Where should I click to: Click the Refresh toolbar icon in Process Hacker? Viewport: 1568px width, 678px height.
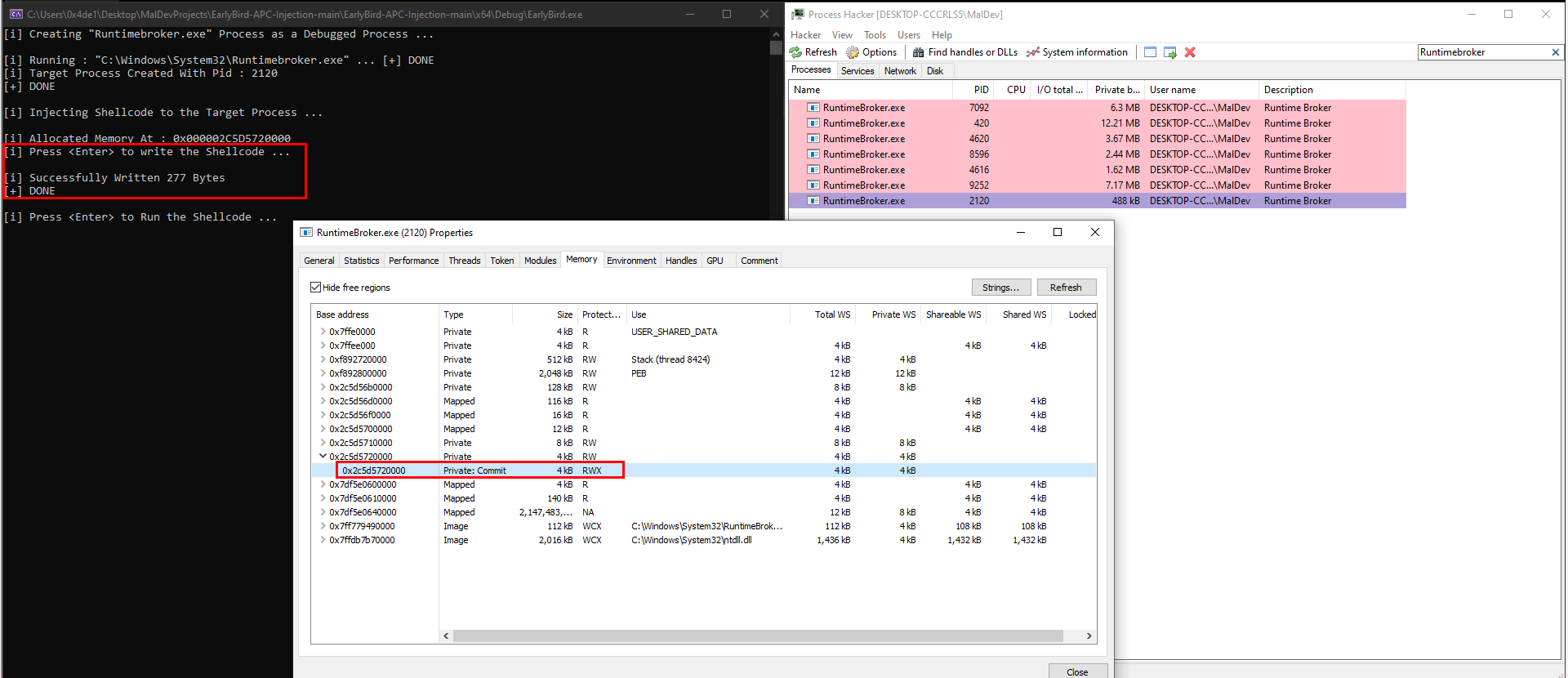coord(795,52)
